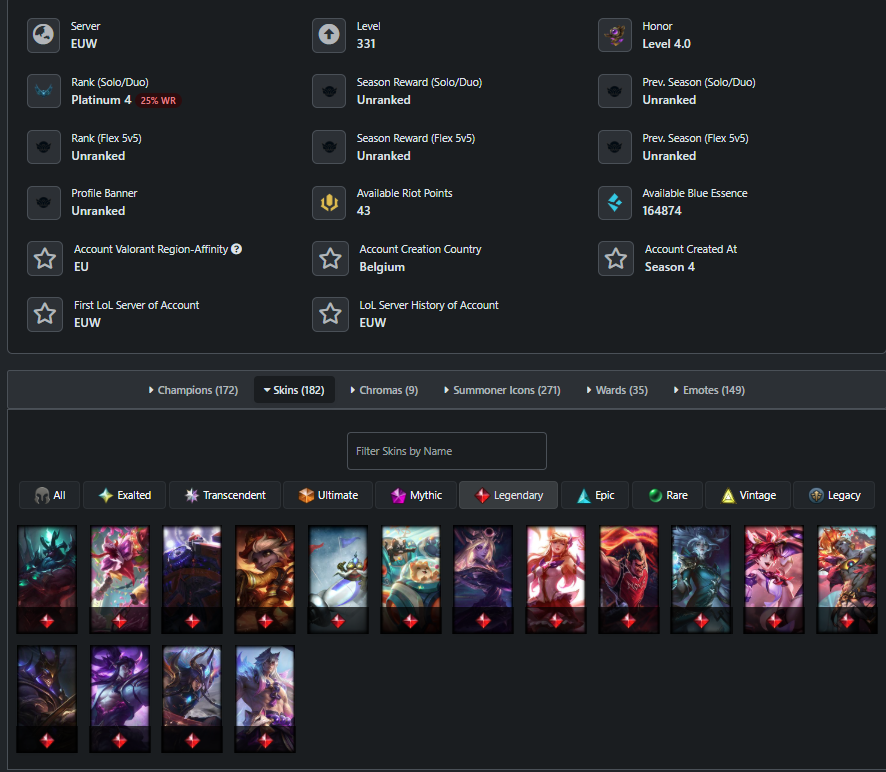Expand the Chromas (9) section
The height and width of the screenshot is (772, 886).
[x=384, y=390]
